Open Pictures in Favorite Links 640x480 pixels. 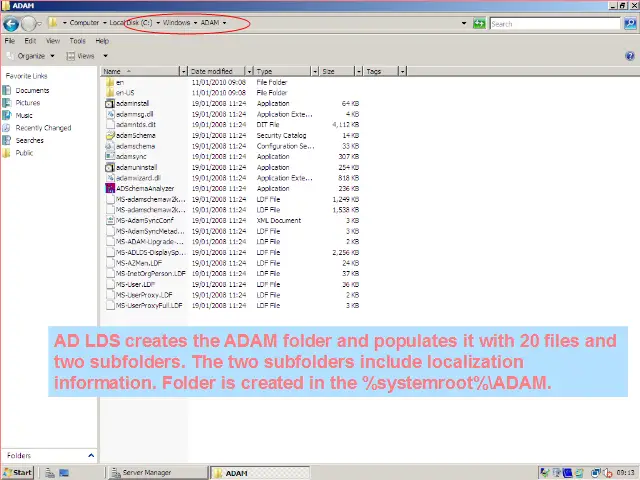[x=28, y=103]
